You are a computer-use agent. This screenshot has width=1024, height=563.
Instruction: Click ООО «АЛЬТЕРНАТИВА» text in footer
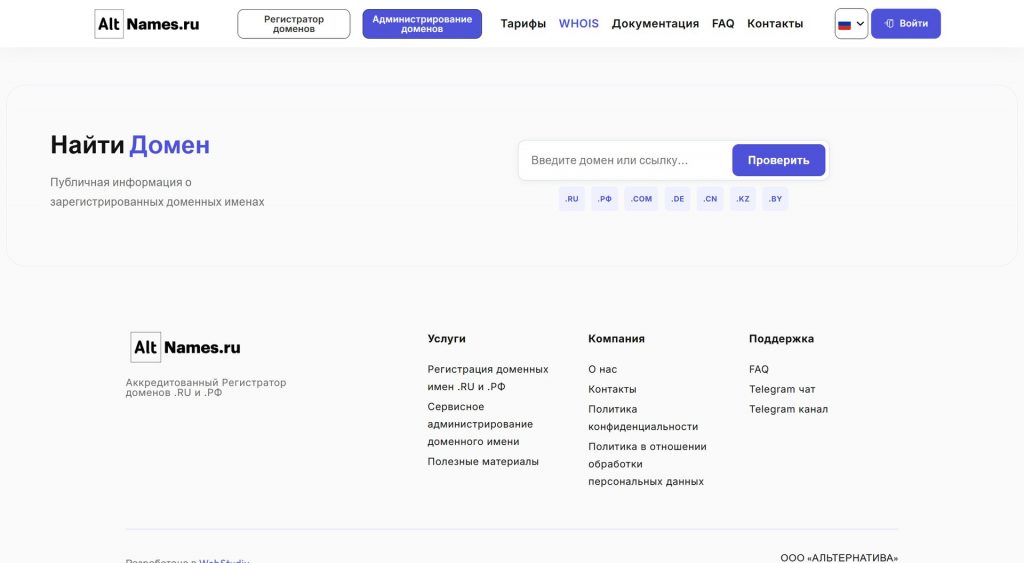tap(839, 558)
